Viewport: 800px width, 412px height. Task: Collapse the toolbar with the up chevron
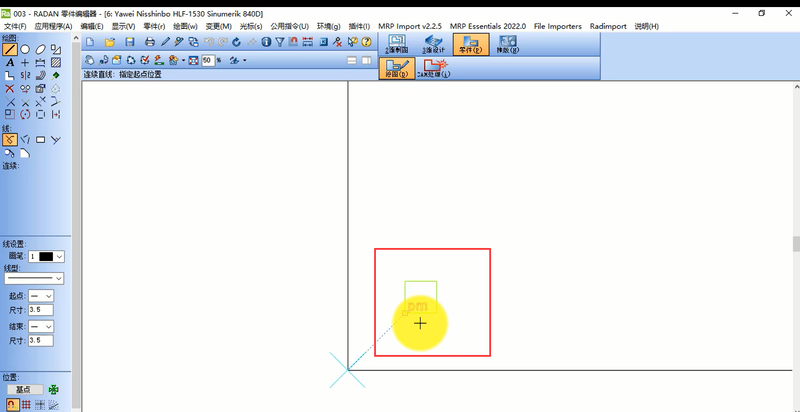pyautogui.click(x=76, y=38)
